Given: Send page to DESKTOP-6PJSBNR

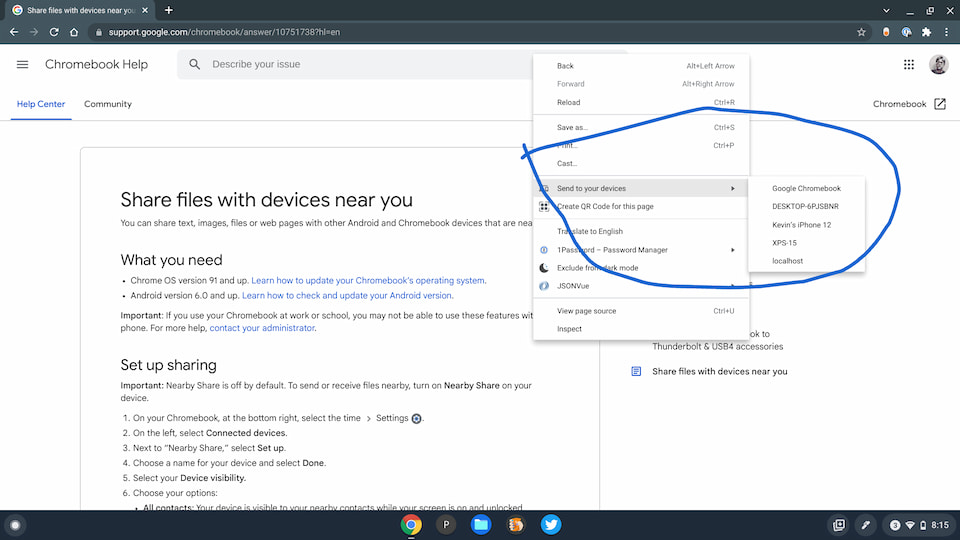Looking at the screenshot, I should [806, 206].
